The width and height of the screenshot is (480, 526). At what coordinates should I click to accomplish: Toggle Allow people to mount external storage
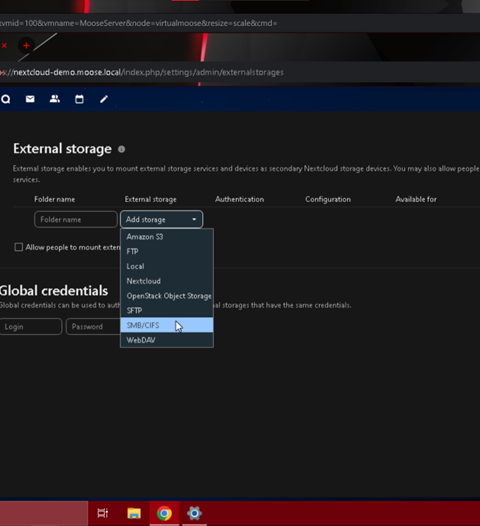[x=18, y=247]
